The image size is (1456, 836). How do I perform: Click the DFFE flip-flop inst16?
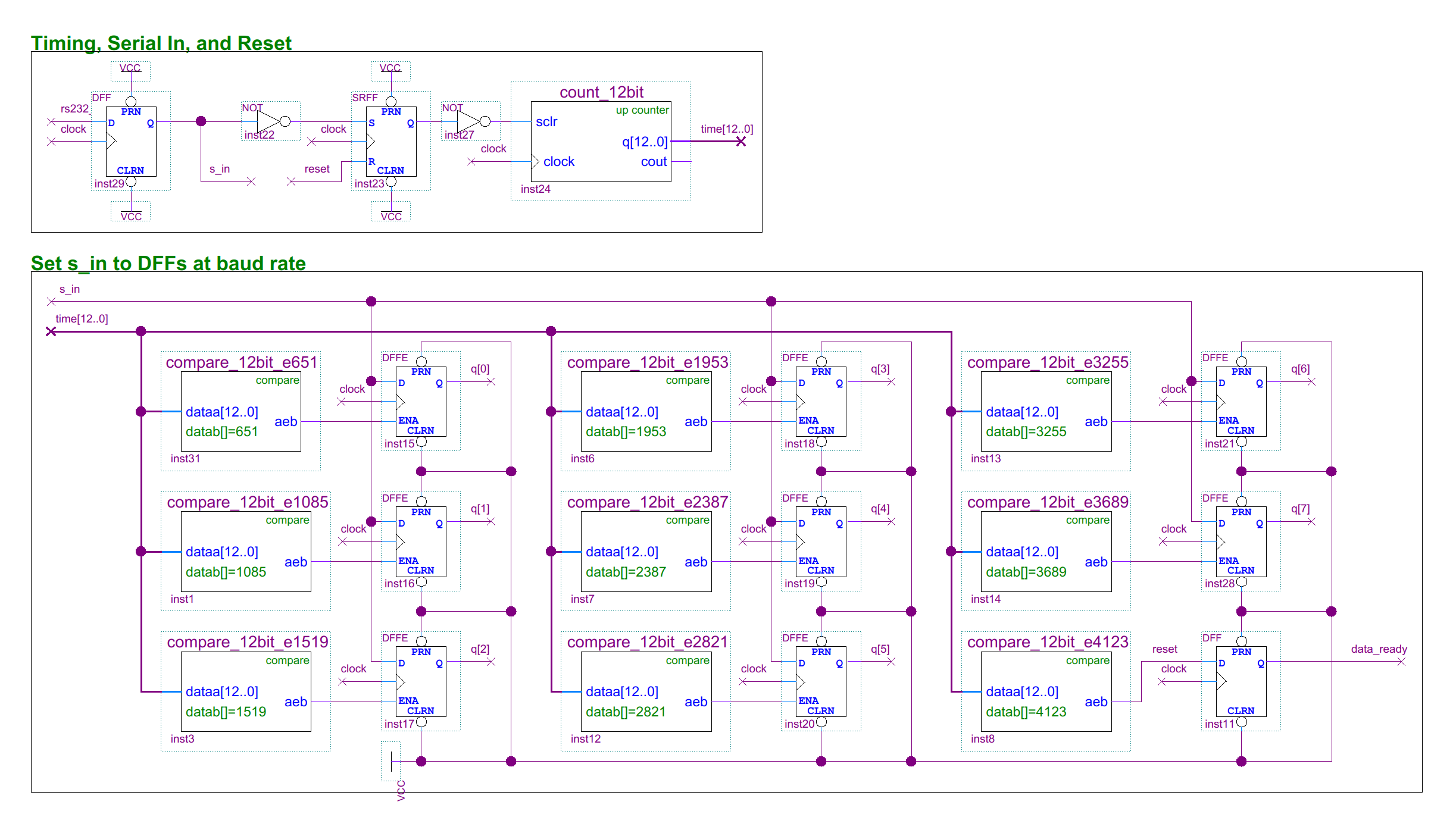pyautogui.click(x=421, y=541)
